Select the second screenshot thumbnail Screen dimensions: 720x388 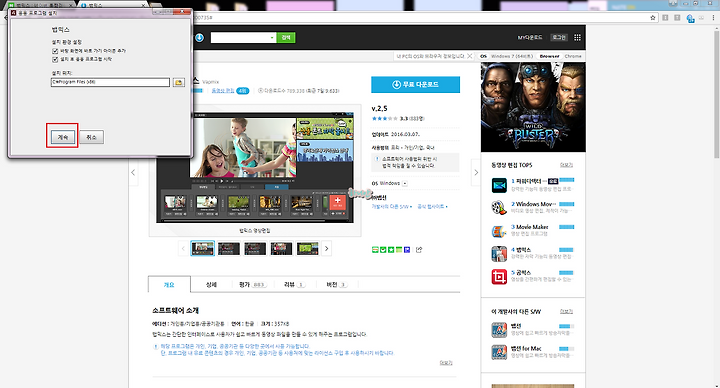pos(229,248)
